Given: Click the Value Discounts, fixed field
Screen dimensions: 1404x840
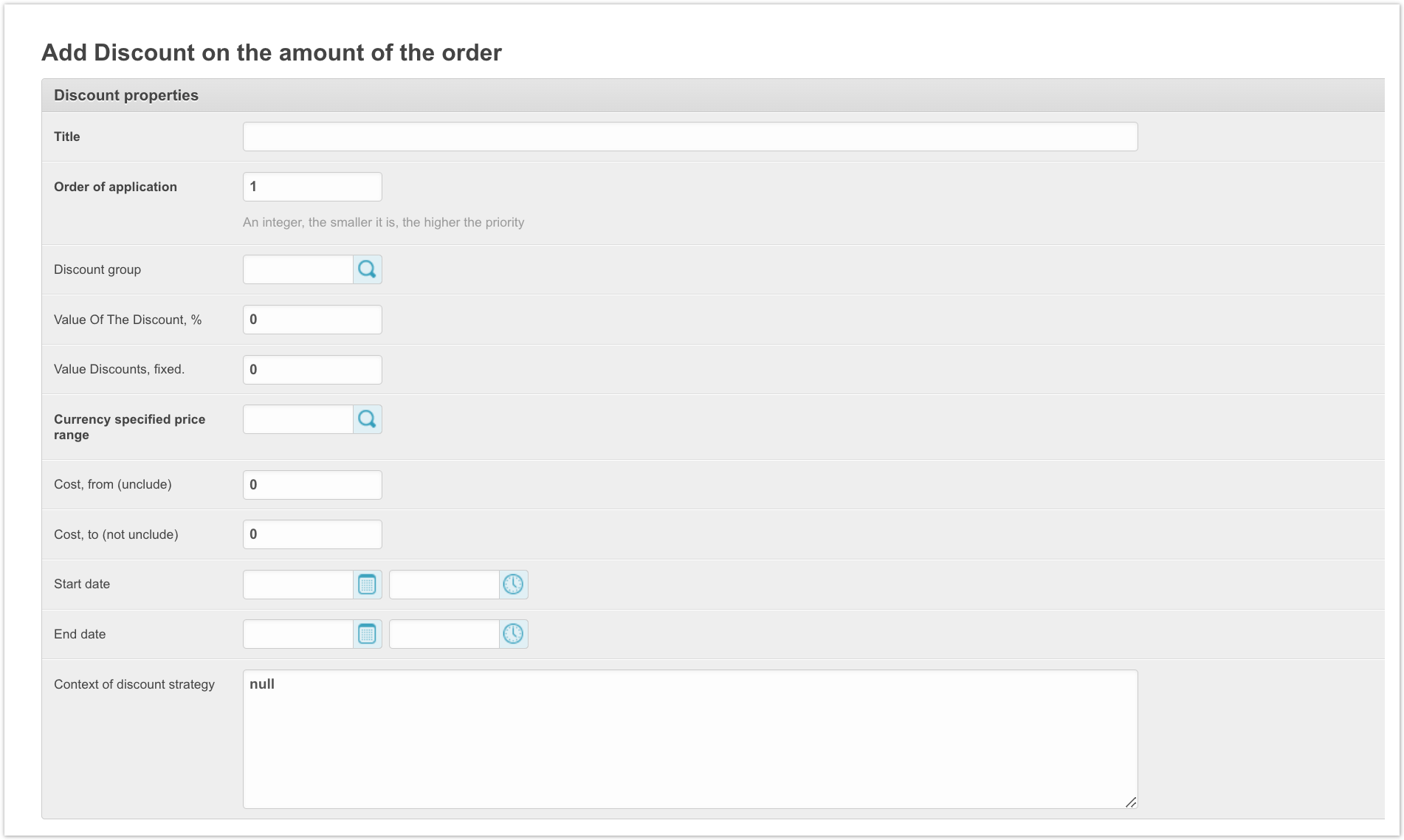Looking at the screenshot, I should (312, 370).
